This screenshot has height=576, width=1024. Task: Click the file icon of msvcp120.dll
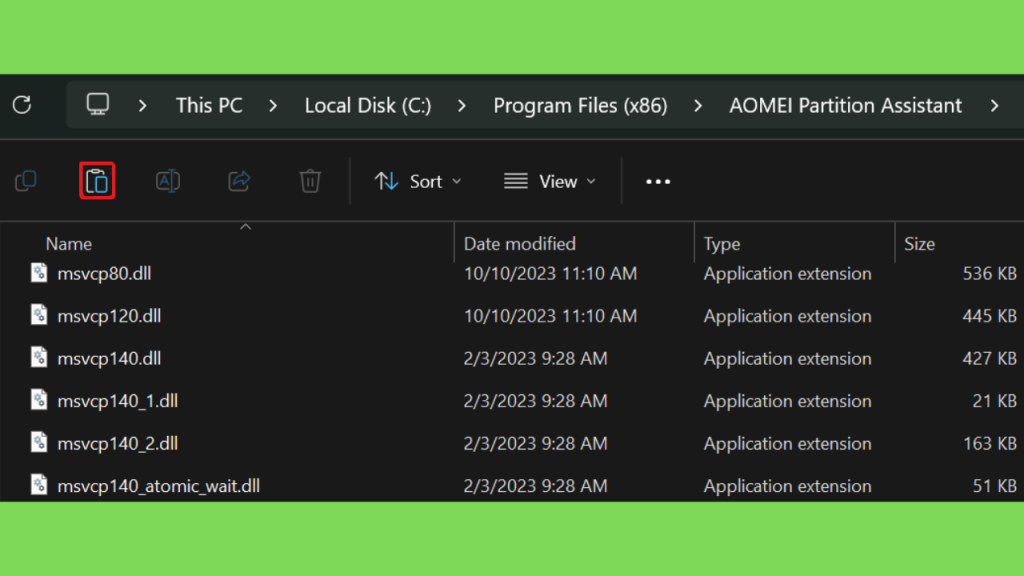39,315
